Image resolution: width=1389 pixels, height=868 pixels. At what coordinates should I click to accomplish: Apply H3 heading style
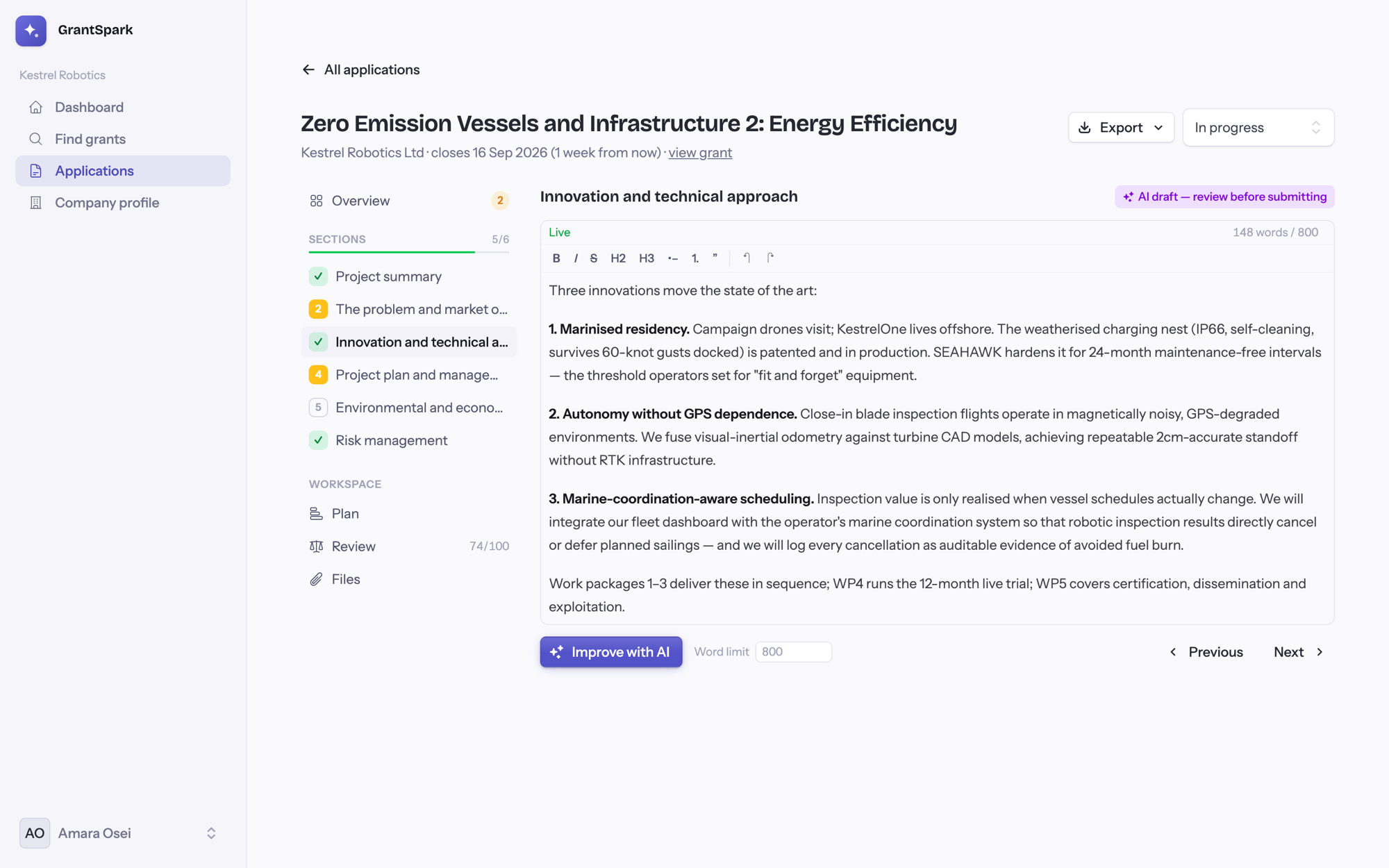(x=647, y=258)
